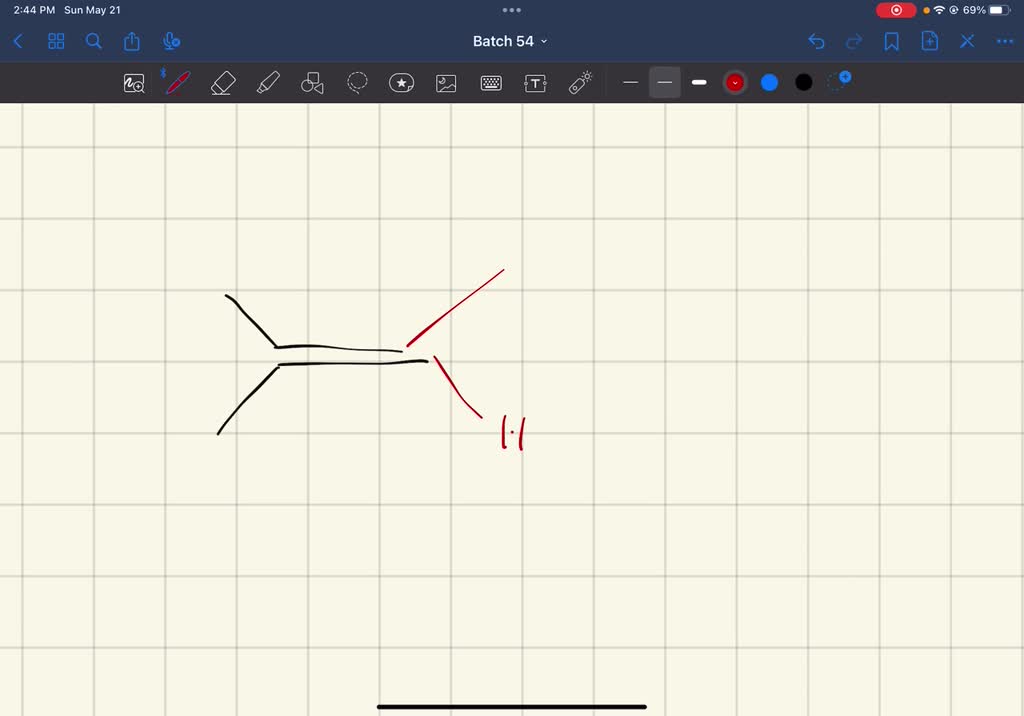Open the custom color picker

click(838, 82)
